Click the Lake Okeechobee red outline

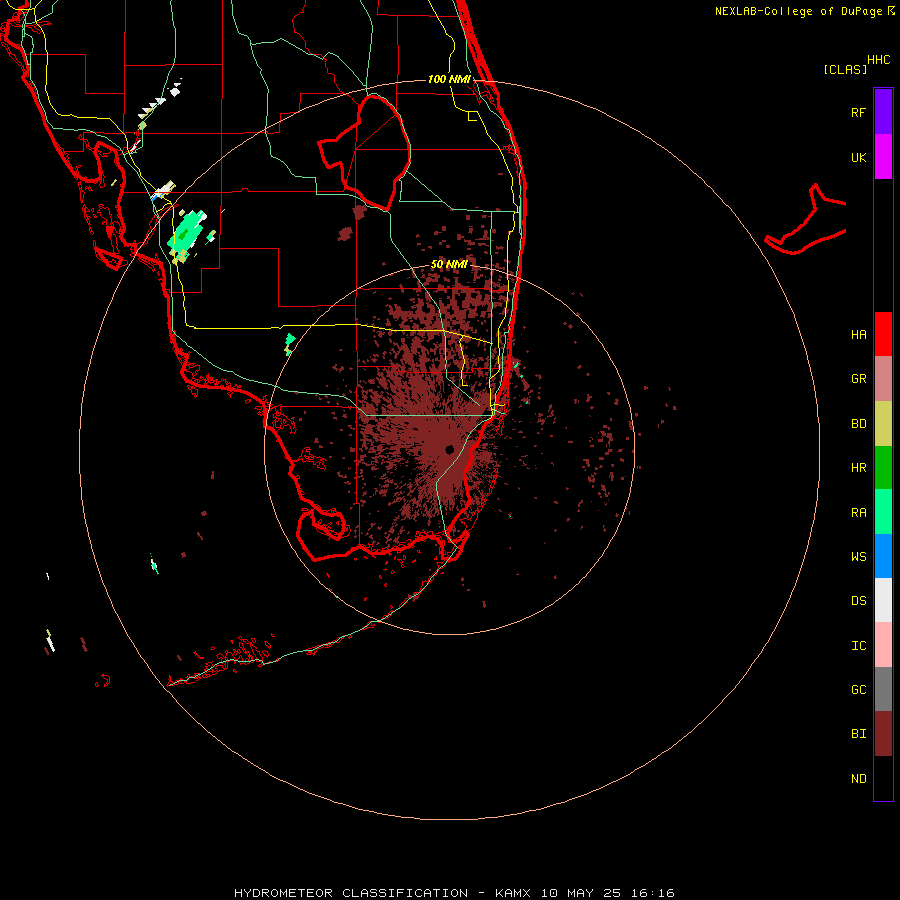click(x=364, y=152)
